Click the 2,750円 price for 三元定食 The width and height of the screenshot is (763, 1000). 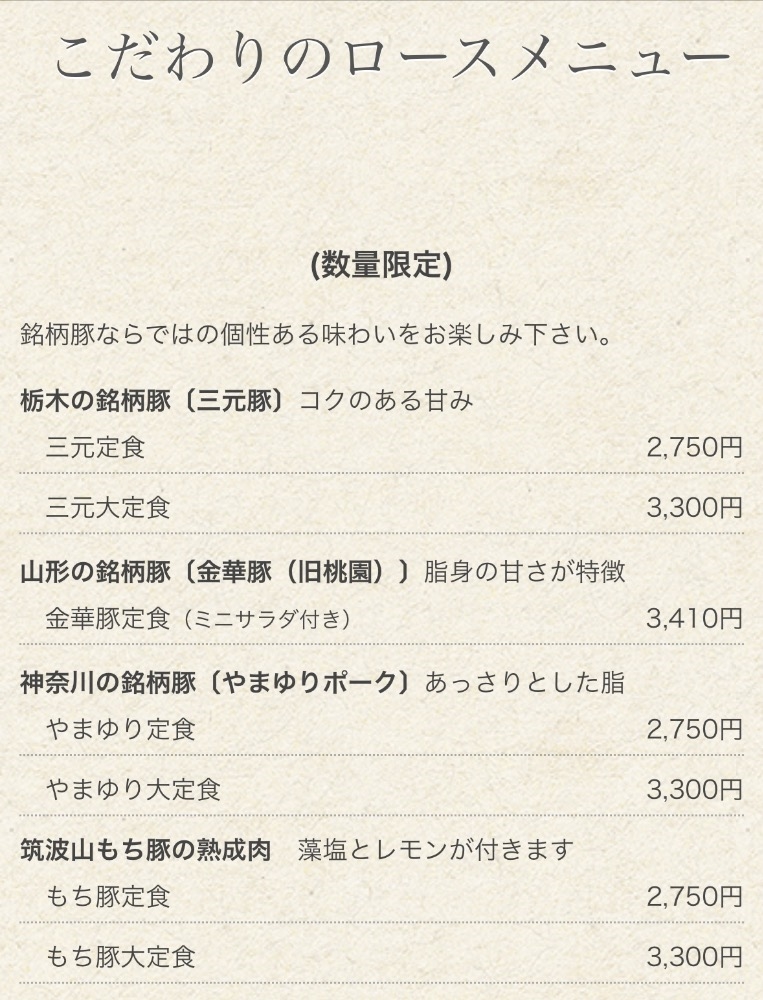coord(694,447)
